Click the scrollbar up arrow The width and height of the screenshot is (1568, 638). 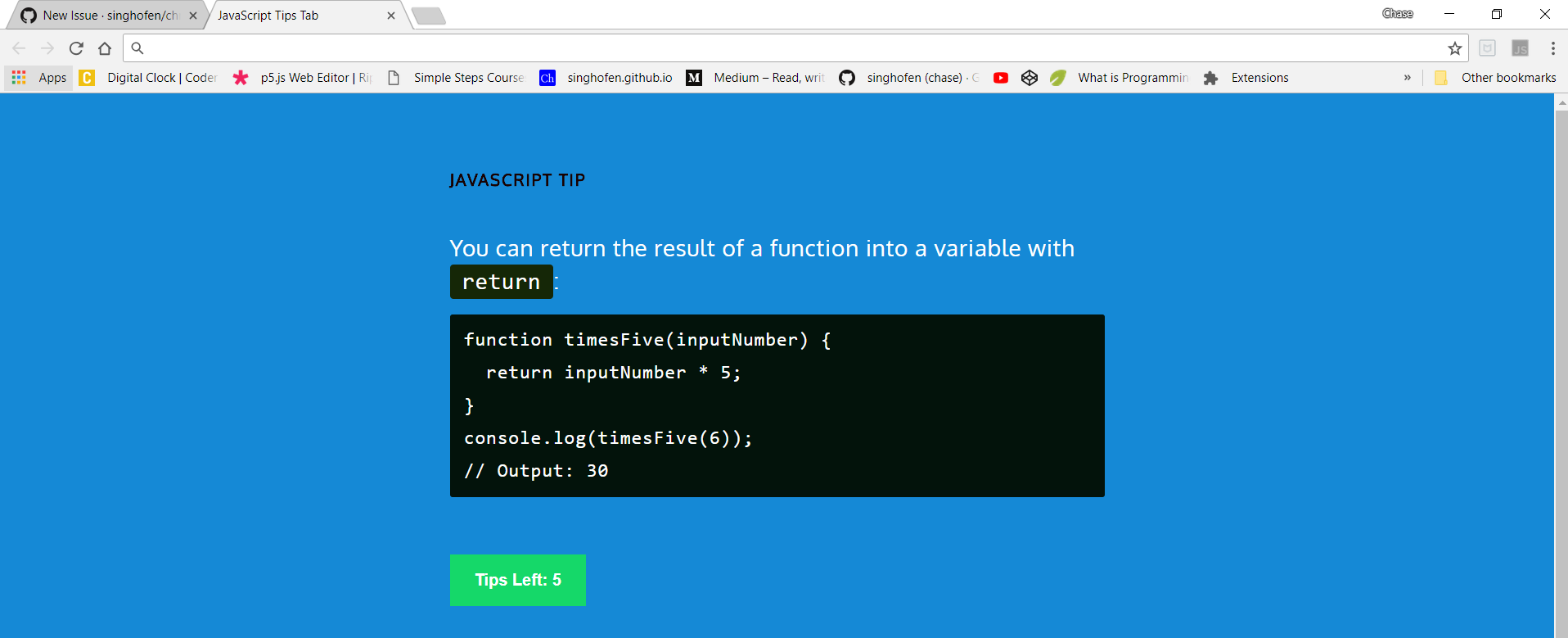pos(1561,103)
